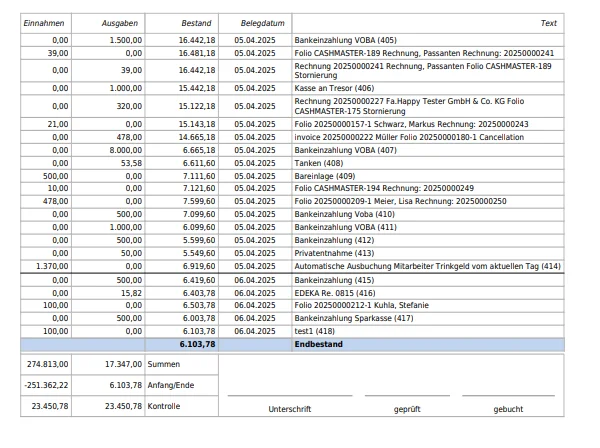The width and height of the screenshot is (600, 448).
Task: Click the Anfang/Ende label
Action: pos(171,386)
